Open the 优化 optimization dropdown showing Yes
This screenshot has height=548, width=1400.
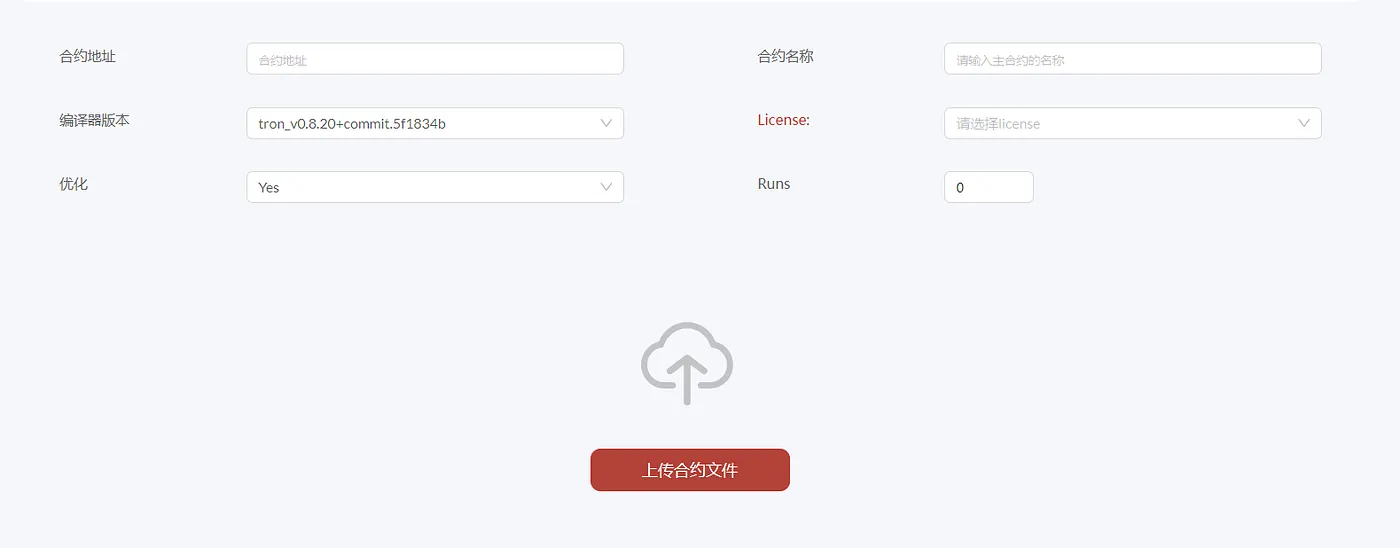click(x=435, y=187)
